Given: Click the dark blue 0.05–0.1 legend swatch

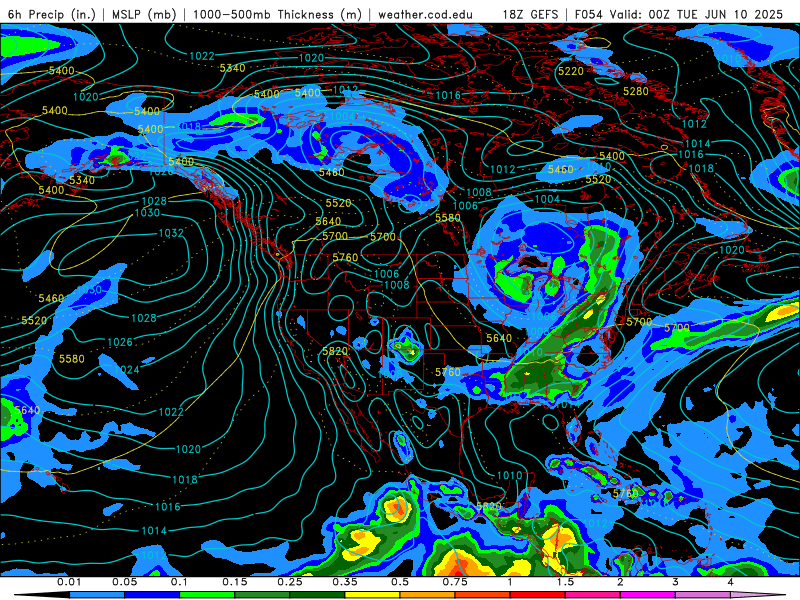Looking at the screenshot, I should pyautogui.click(x=152, y=595).
